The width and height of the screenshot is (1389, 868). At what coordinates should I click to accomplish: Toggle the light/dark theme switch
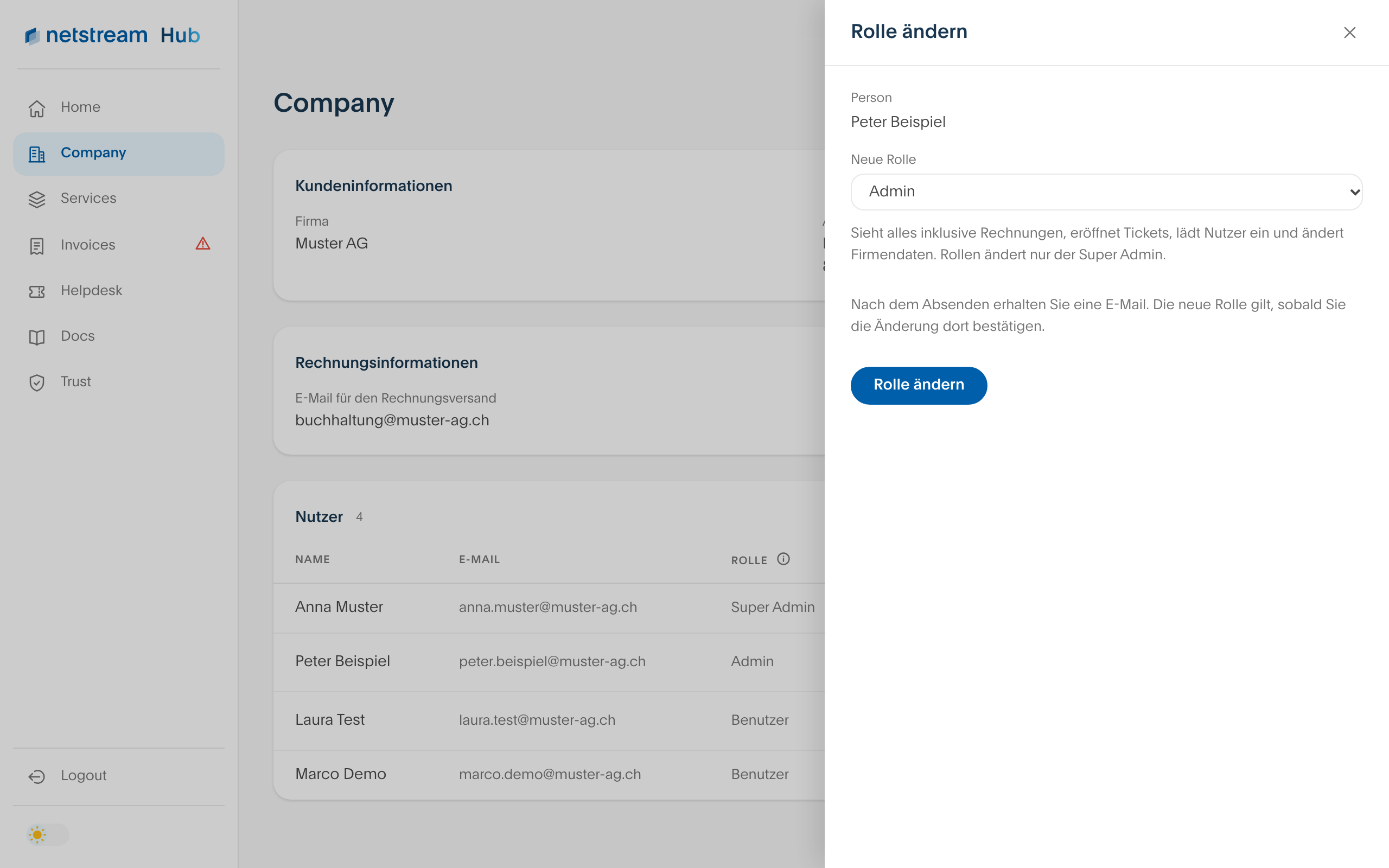[x=48, y=834]
